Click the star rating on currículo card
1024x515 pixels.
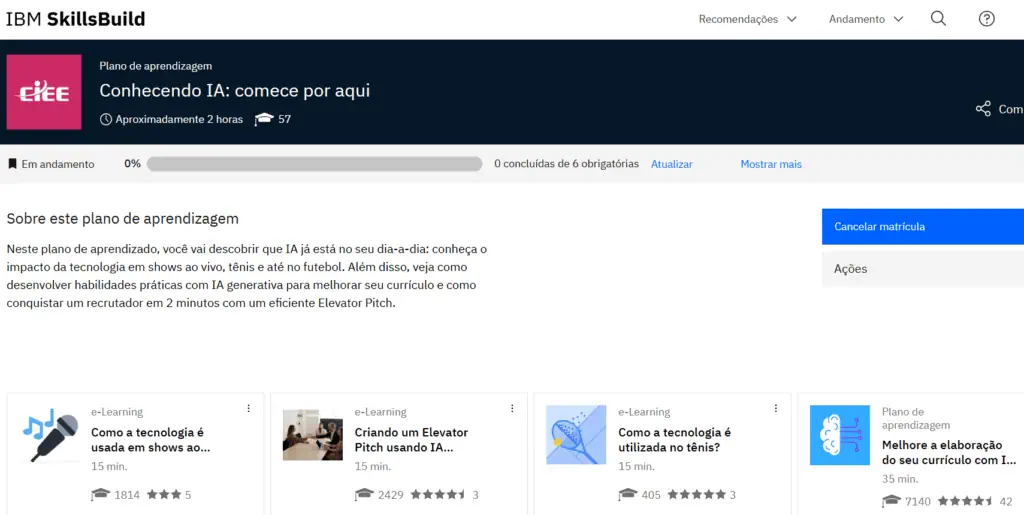(966, 501)
